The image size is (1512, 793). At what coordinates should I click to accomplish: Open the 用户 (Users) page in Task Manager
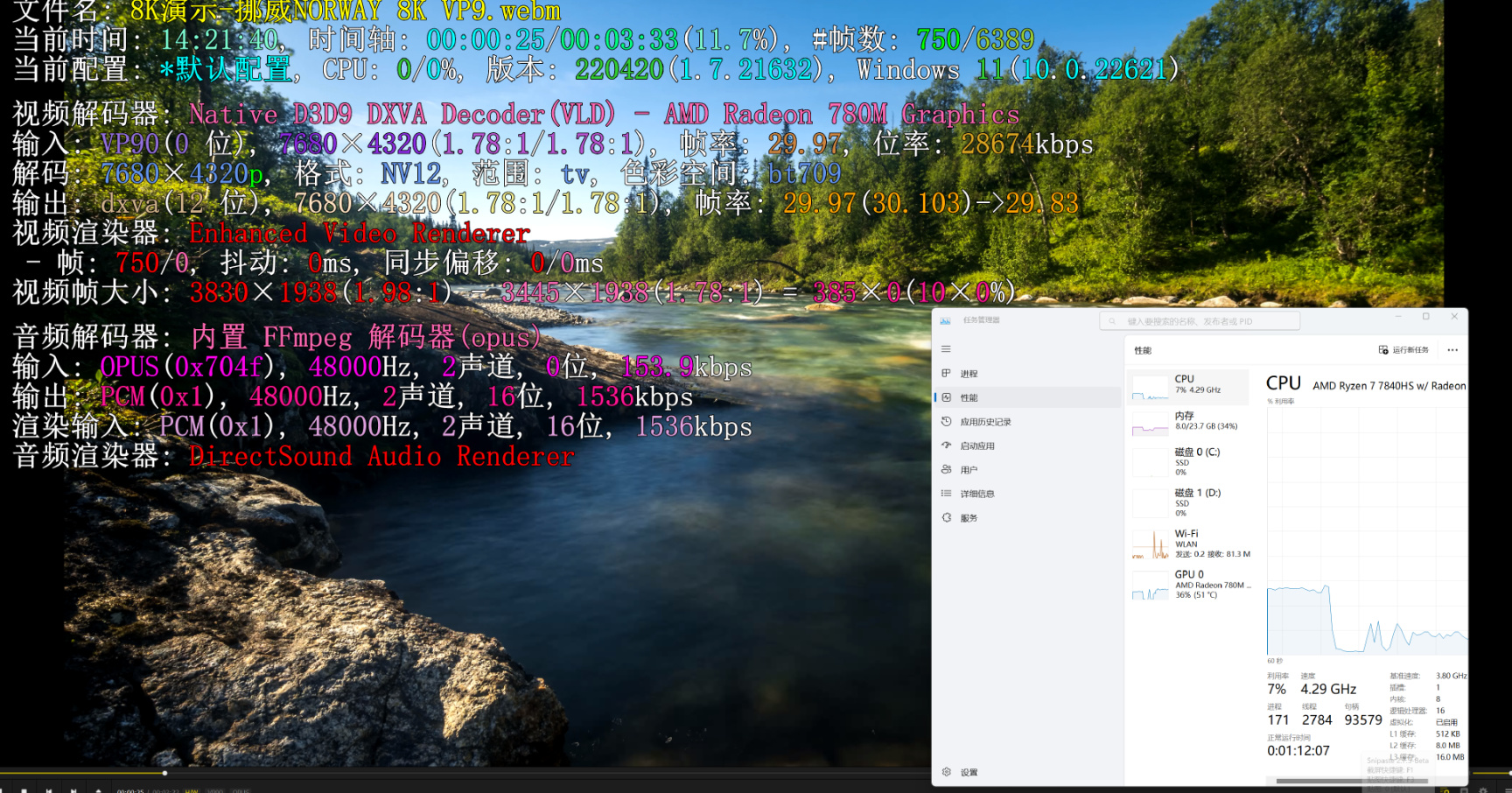[x=1029, y=470]
